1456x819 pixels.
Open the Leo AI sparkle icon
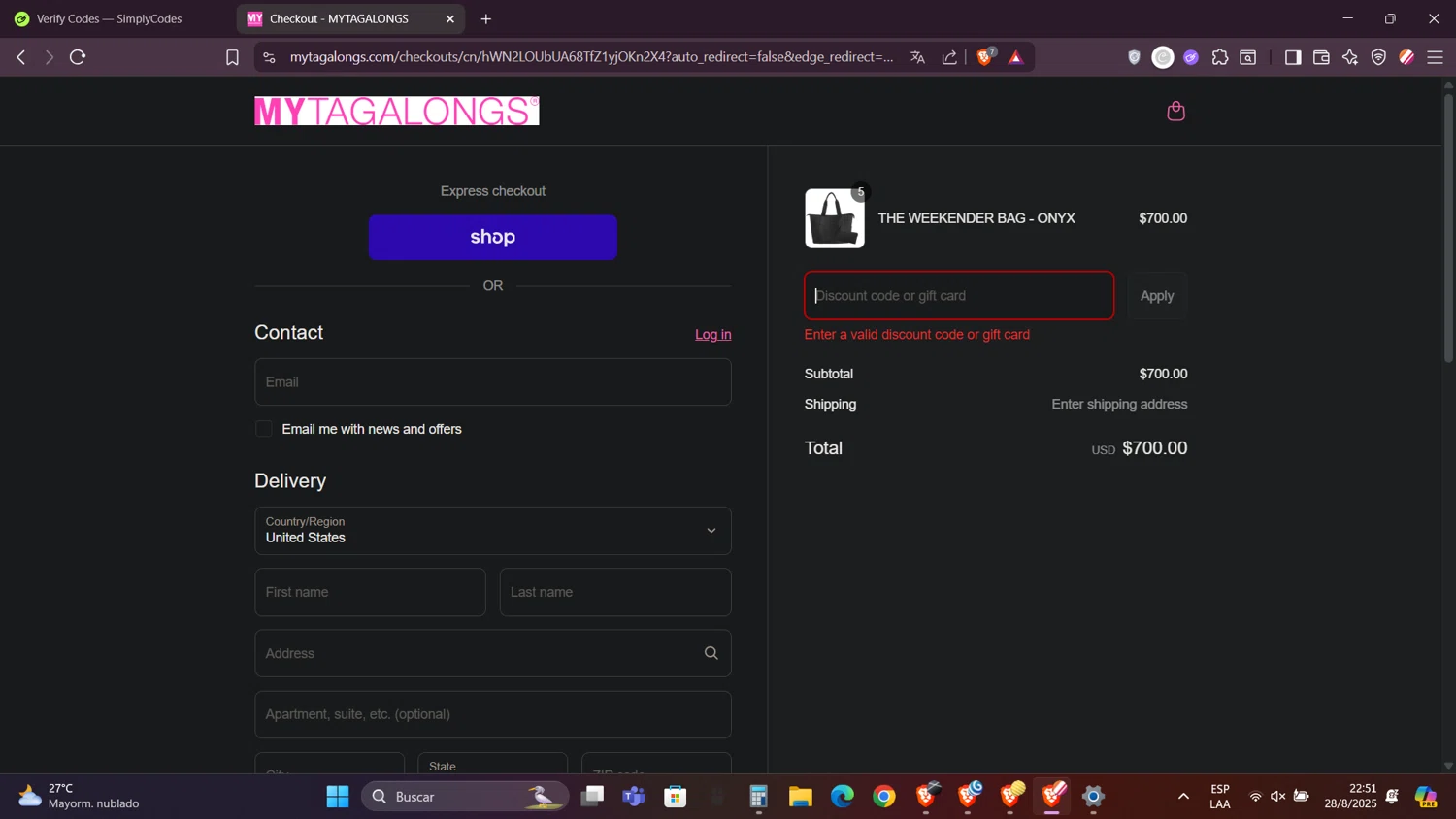pyautogui.click(x=1350, y=57)
